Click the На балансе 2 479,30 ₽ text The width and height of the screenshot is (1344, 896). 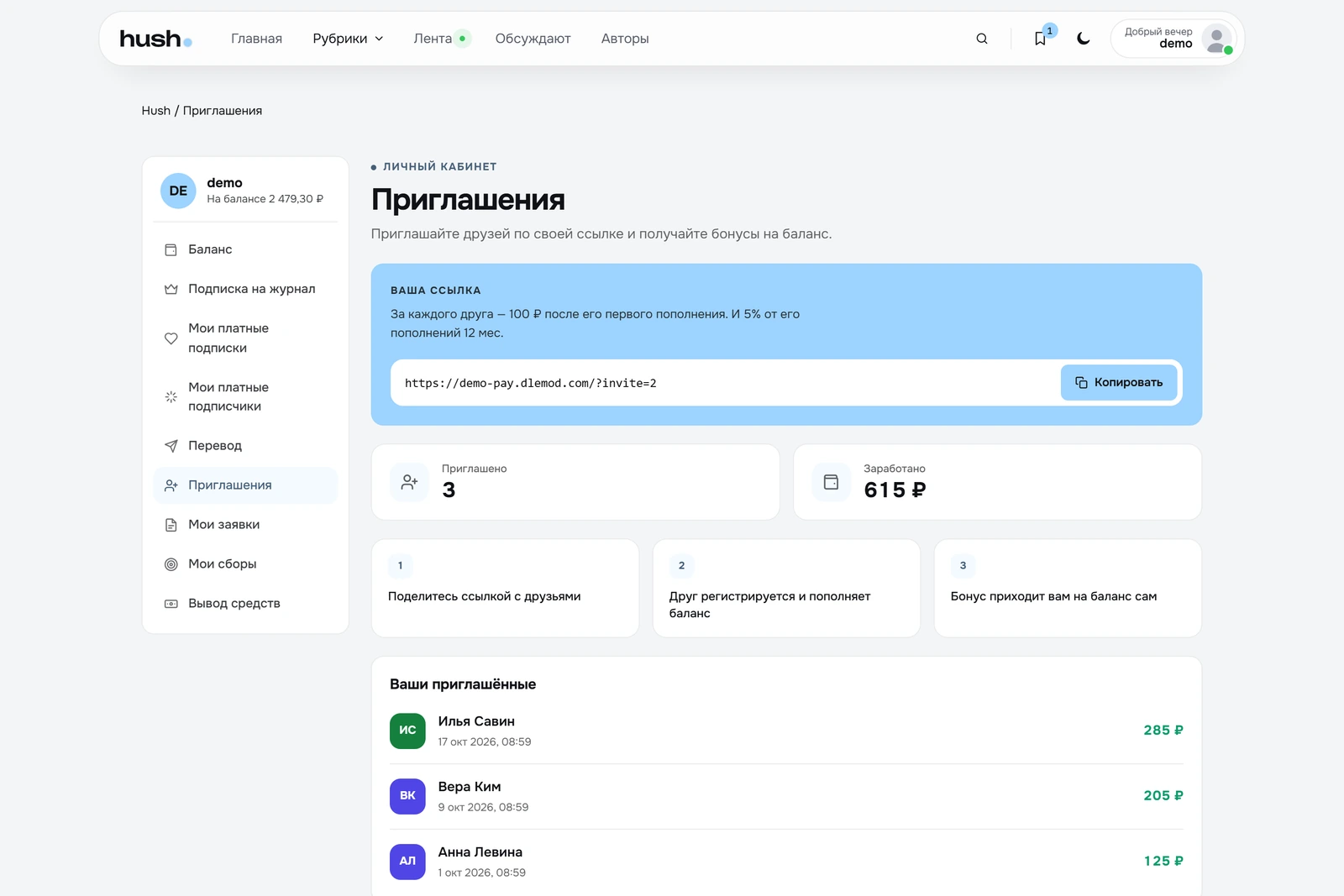[x=265, y=199]
